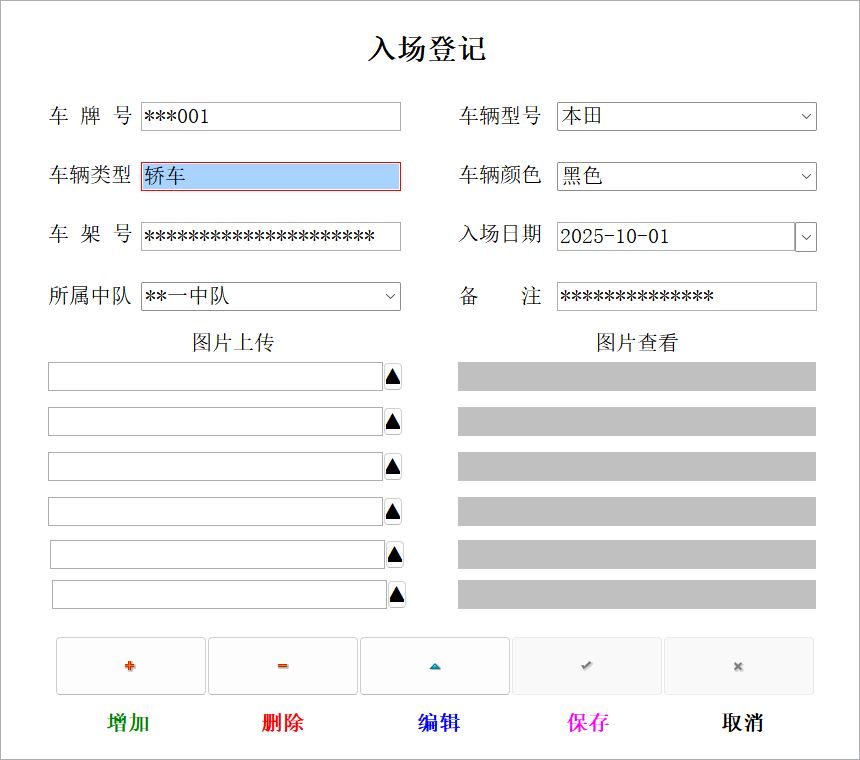Open the 车辆型号 dropdown showing 本田
Screen dimensions: 860x760
click(806, 116)
